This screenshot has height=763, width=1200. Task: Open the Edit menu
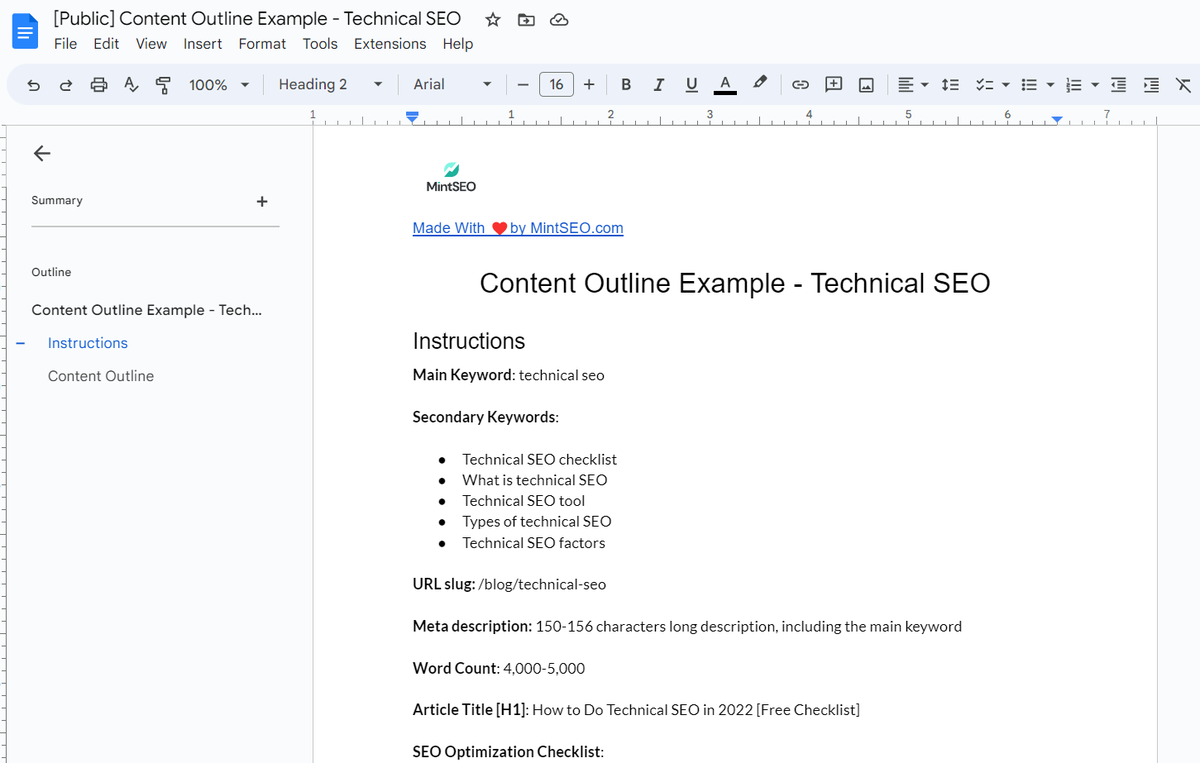(106, 44)
